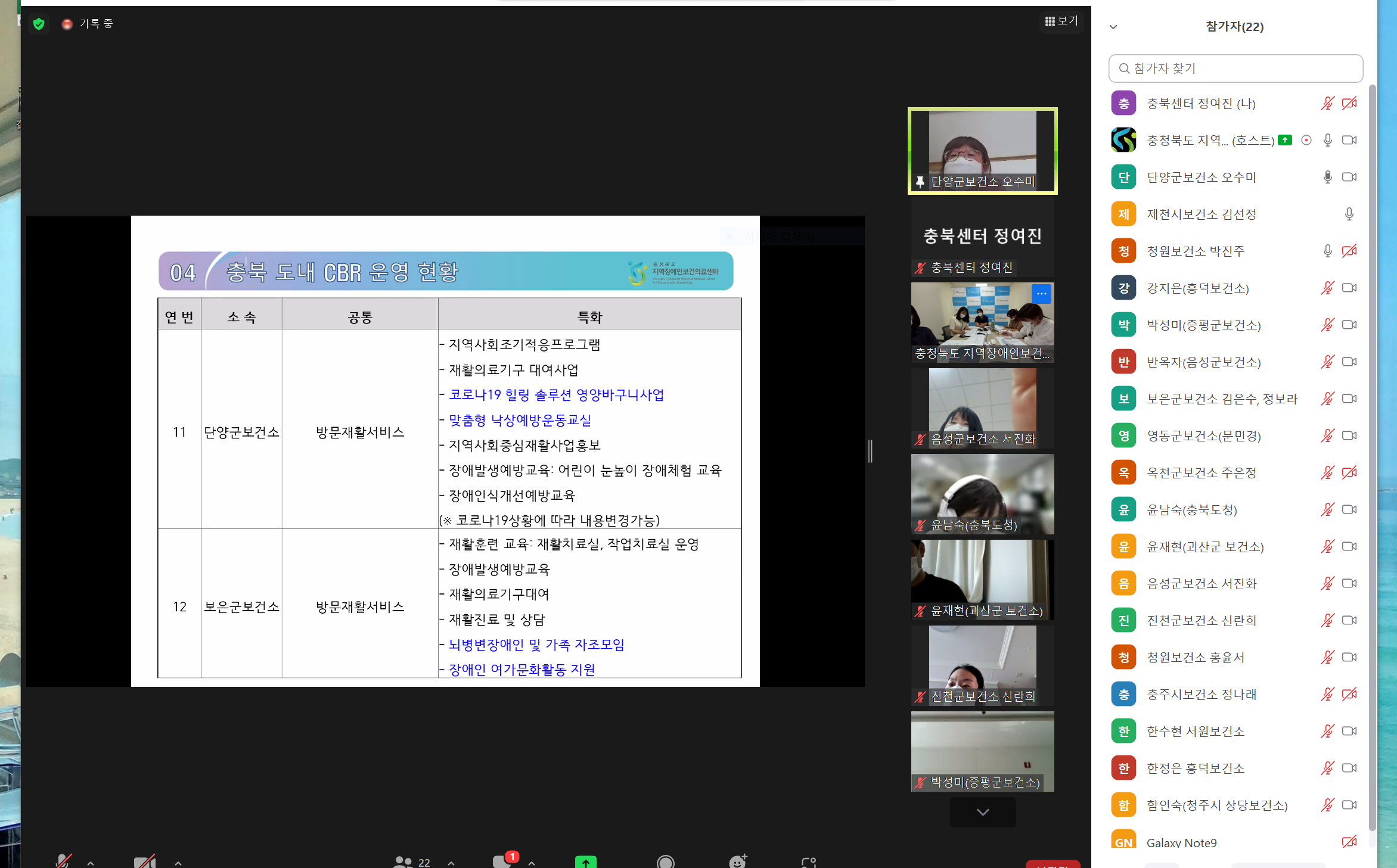Unmute microphone in bottom toolbar

pos(63,861)
